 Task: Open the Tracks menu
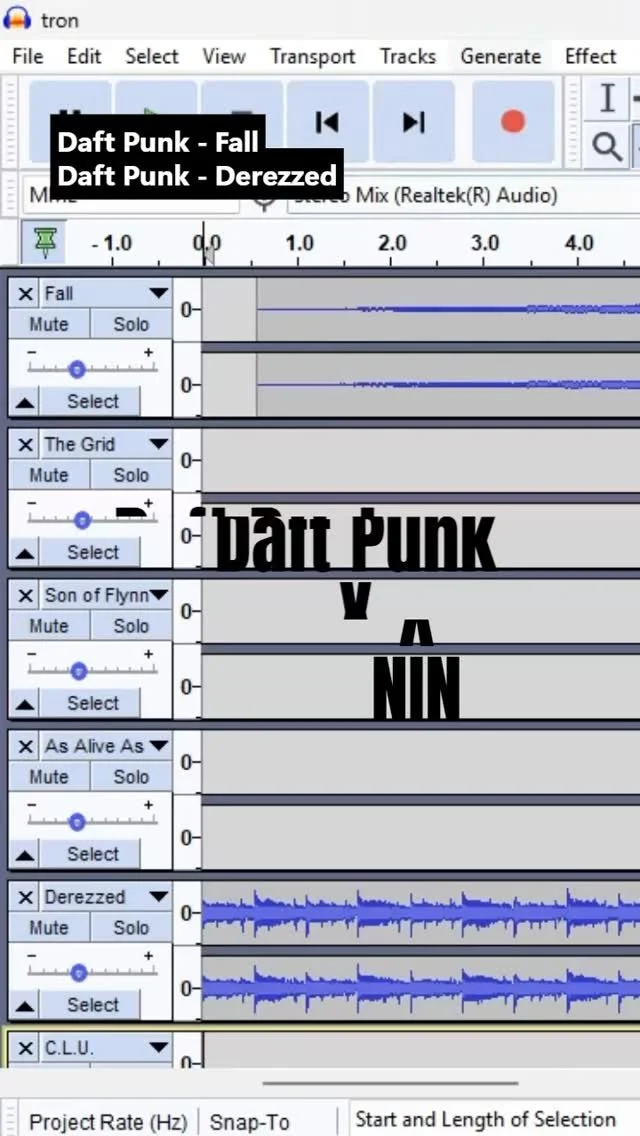pos(408,57)
